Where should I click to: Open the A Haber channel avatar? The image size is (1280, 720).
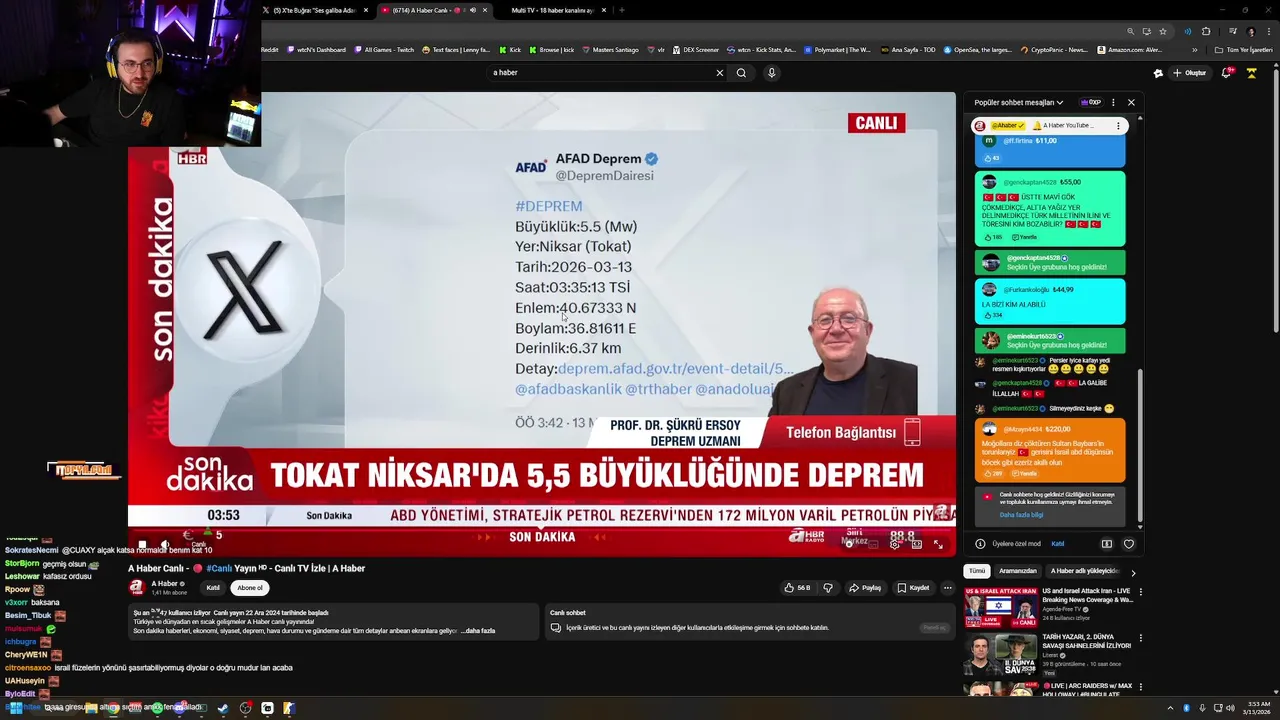pyautogui.click(x=137, y=587)
